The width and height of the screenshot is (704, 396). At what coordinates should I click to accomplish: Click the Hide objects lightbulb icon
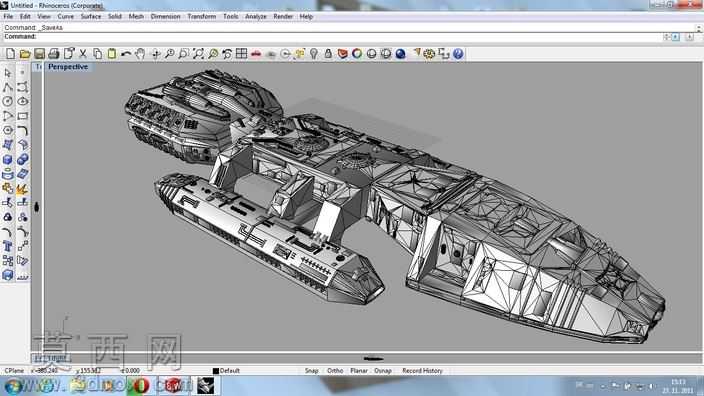point(314,54)
